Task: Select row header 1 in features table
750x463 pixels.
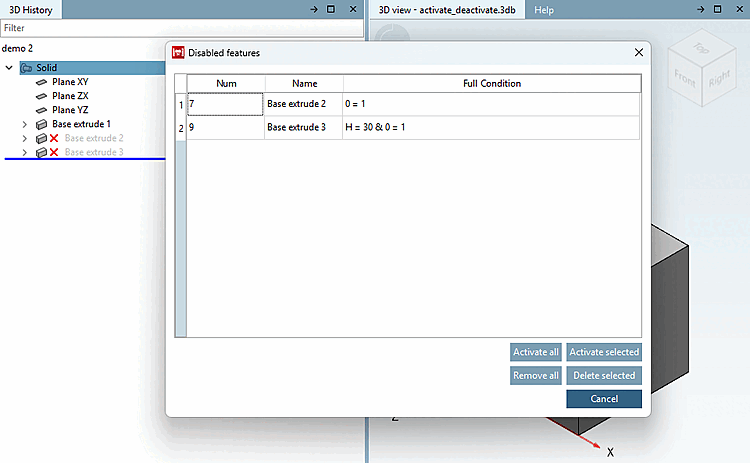Action: pyautogui.click(x=181, y=104)
